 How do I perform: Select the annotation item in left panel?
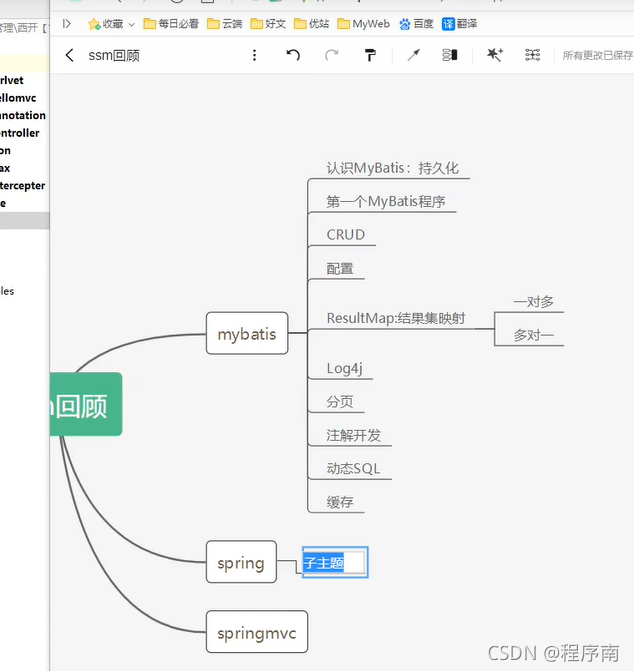23,116
